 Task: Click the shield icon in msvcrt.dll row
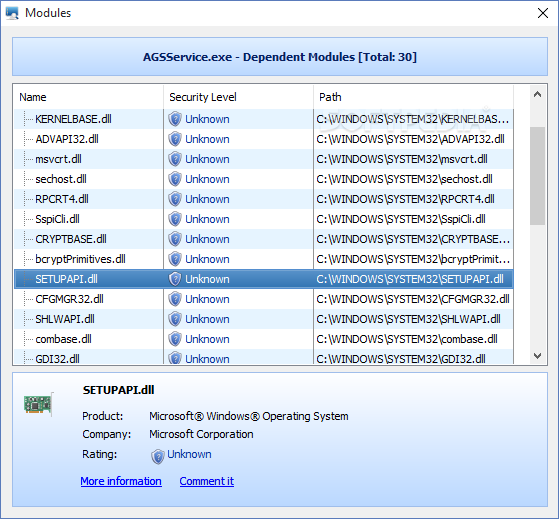click(x=175, y=159)
